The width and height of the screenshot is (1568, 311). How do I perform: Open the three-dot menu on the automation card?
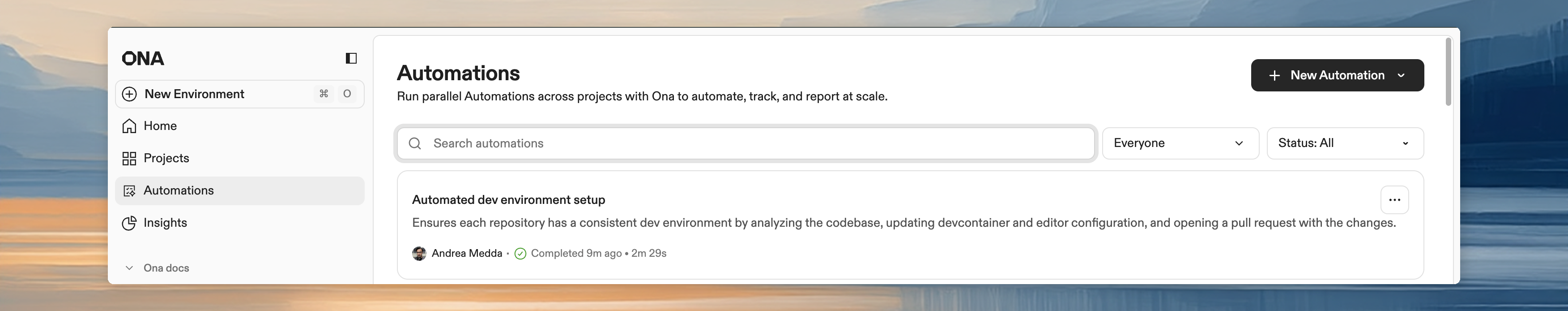coord(1396,199)
